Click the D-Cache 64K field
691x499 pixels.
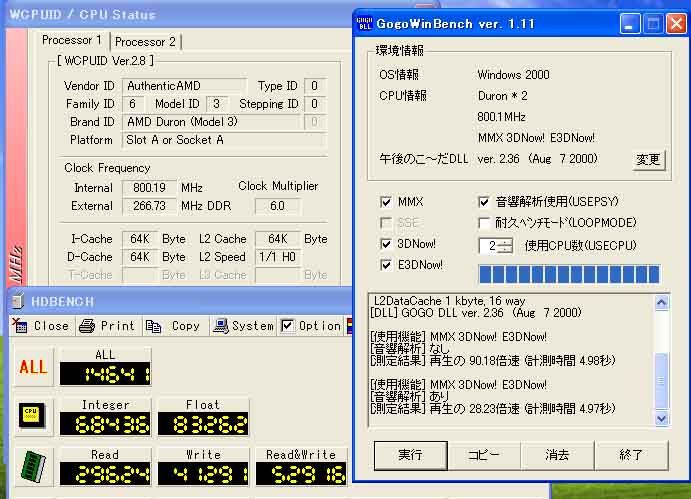pos(140,257)
